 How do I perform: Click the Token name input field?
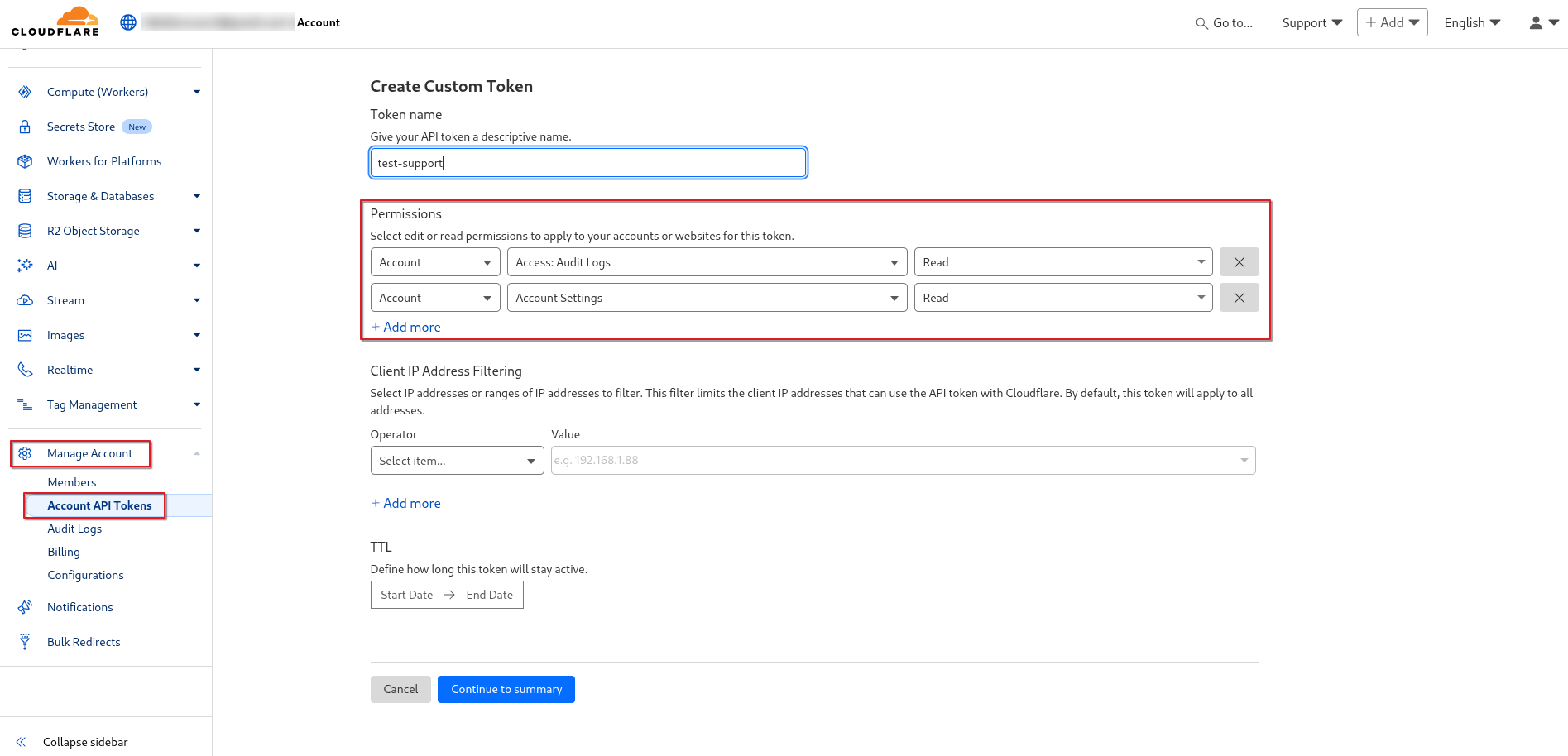point(588,163)
